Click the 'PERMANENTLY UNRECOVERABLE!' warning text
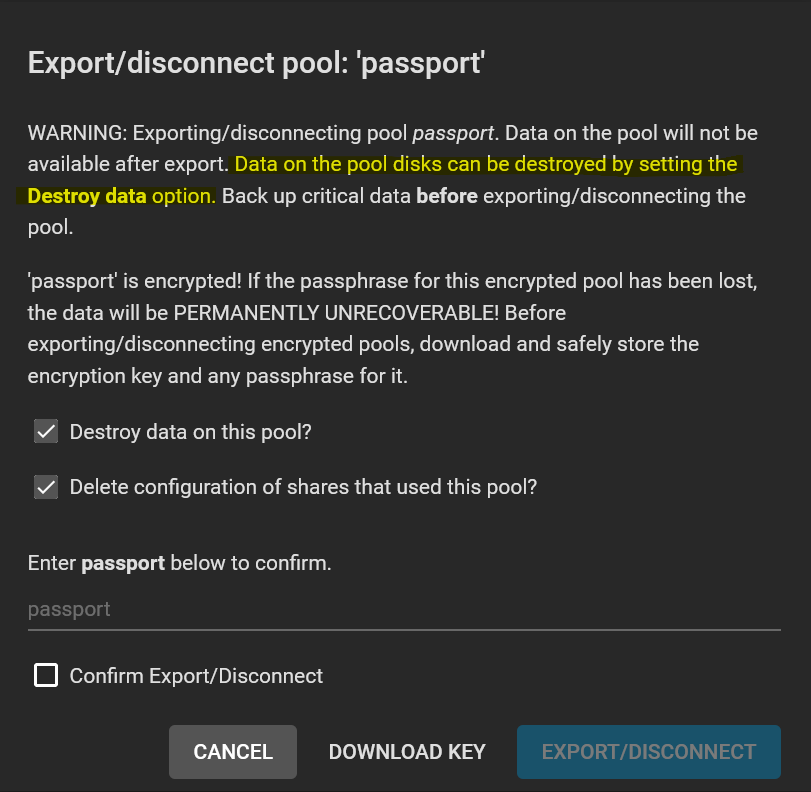This screenshot has height=792, width=811. pos(336,313)
